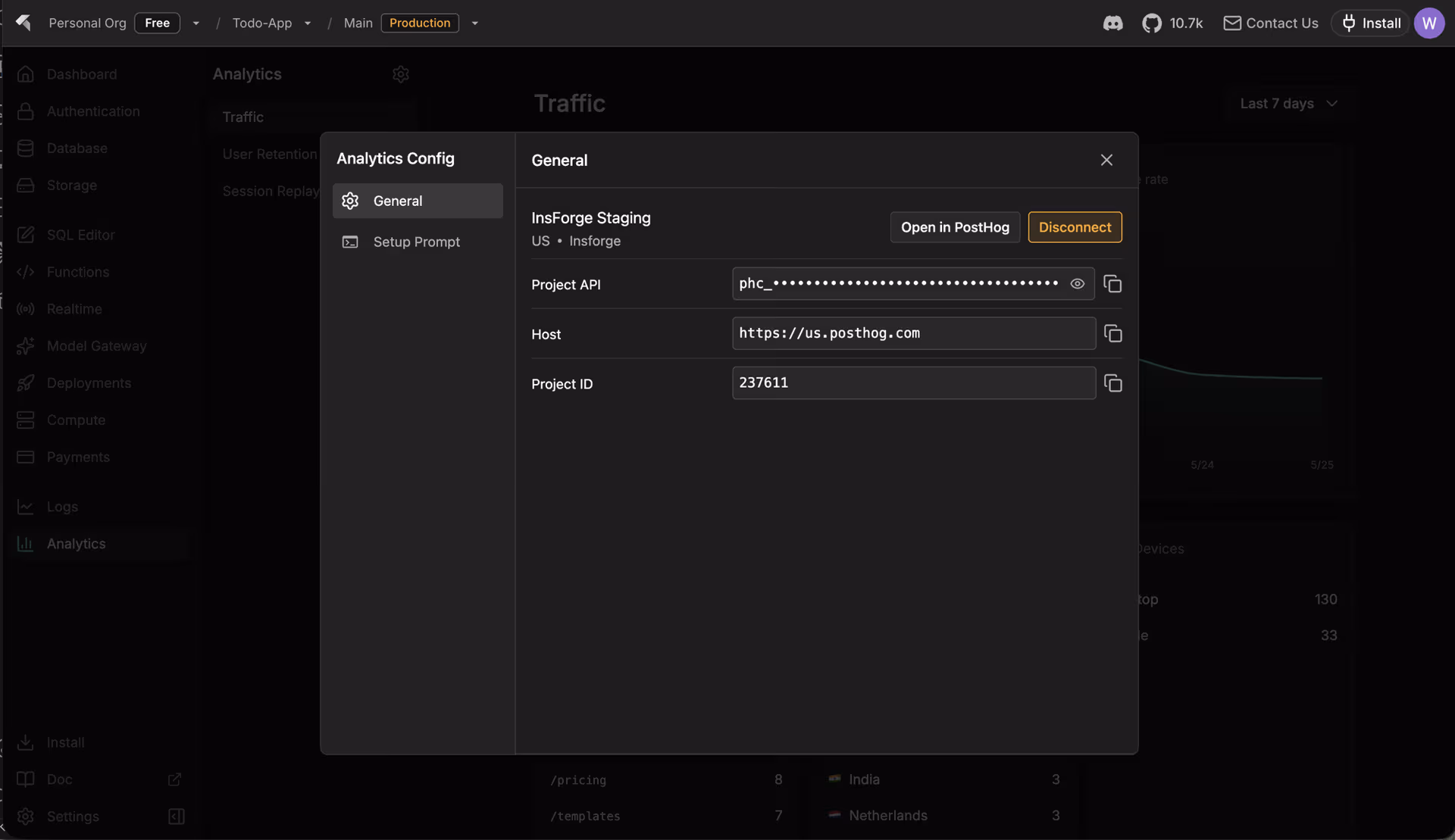Viewport: 1455px width, 840px height.
Task: Click the /pricing page row
Action: [665, 780]
